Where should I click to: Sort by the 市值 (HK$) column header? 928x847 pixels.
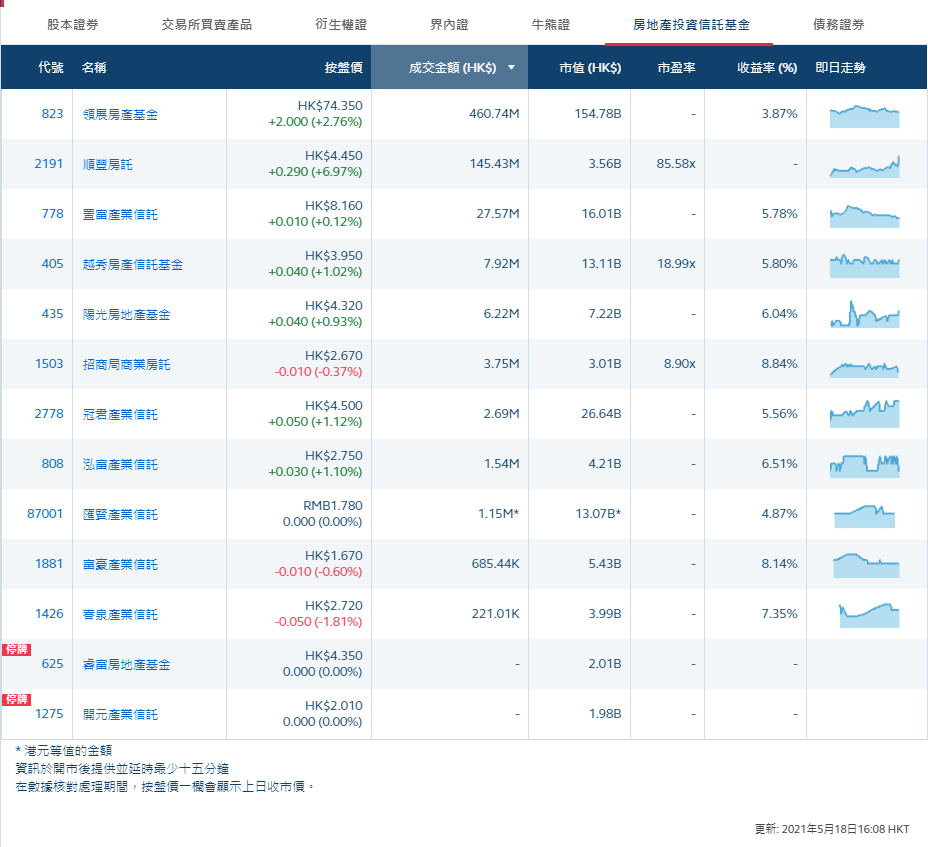point(589,68)
